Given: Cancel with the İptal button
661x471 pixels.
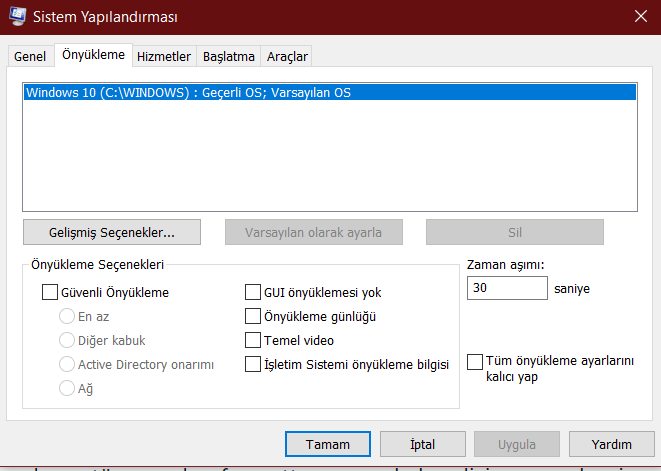Looking at the screenshot, I should pos(422,444).
